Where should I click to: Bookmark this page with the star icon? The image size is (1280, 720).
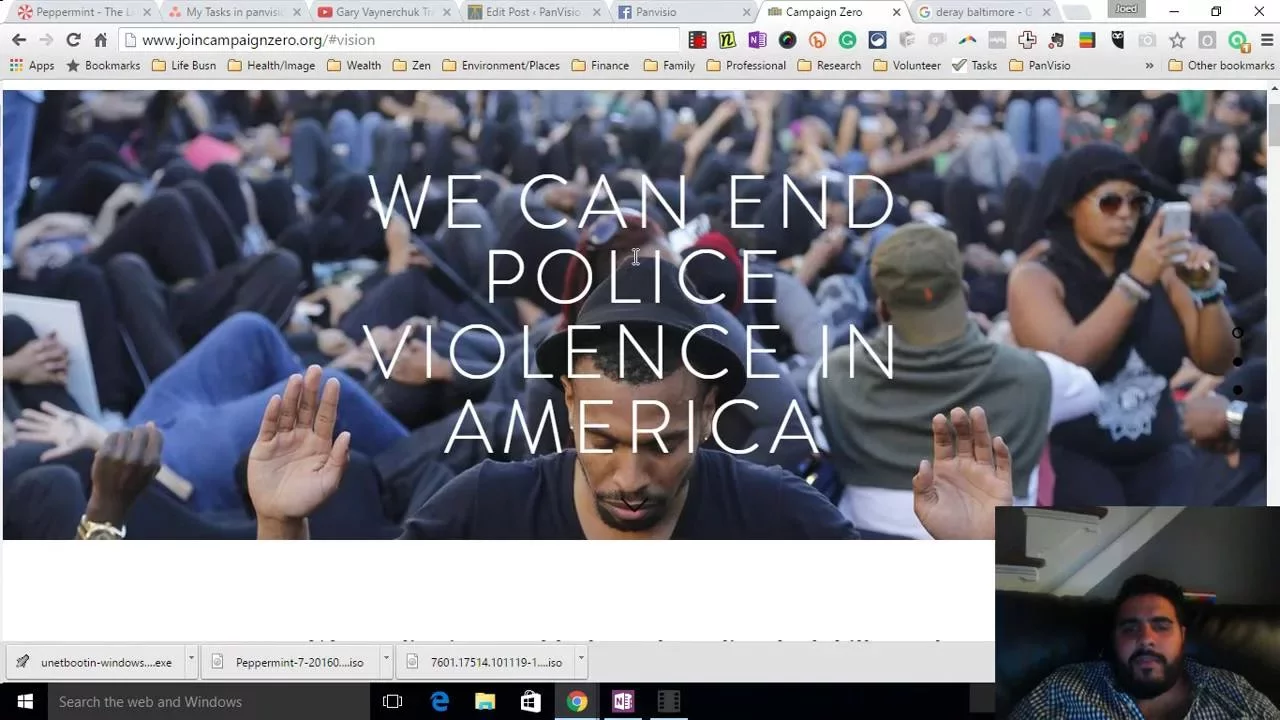point(1177,40)
